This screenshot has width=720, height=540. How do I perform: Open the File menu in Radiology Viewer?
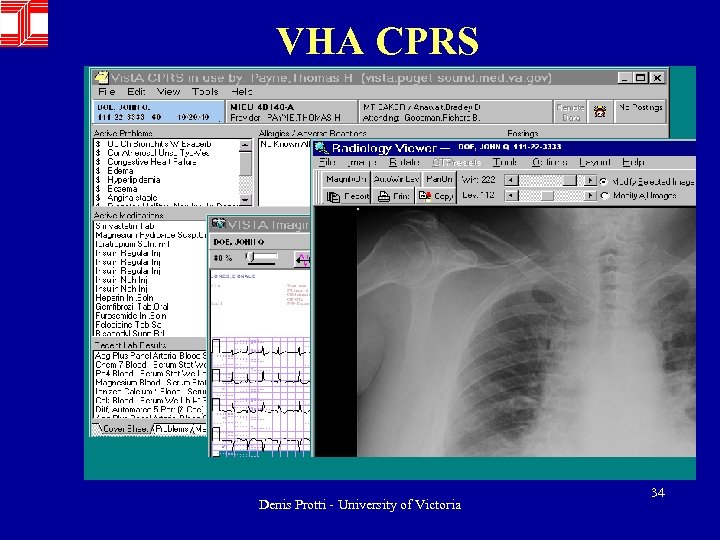pos(327,162)
